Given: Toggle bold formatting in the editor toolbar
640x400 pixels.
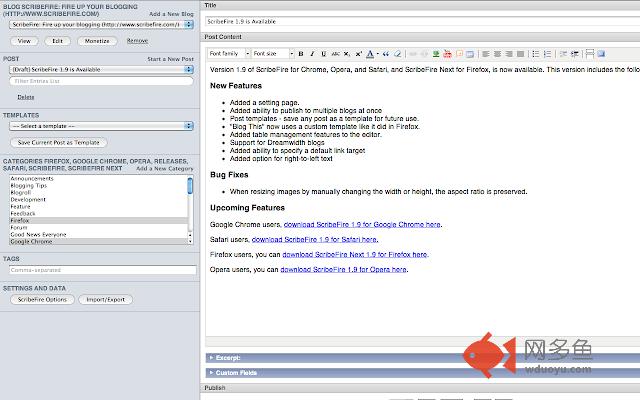Looking at the screenshot, I should (x=301, y=53).
